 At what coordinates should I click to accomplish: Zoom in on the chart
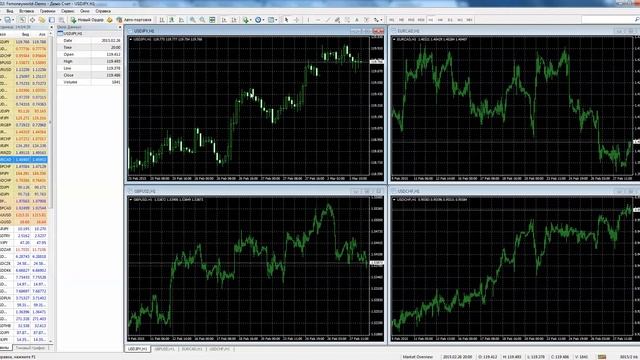pos(192,20)
